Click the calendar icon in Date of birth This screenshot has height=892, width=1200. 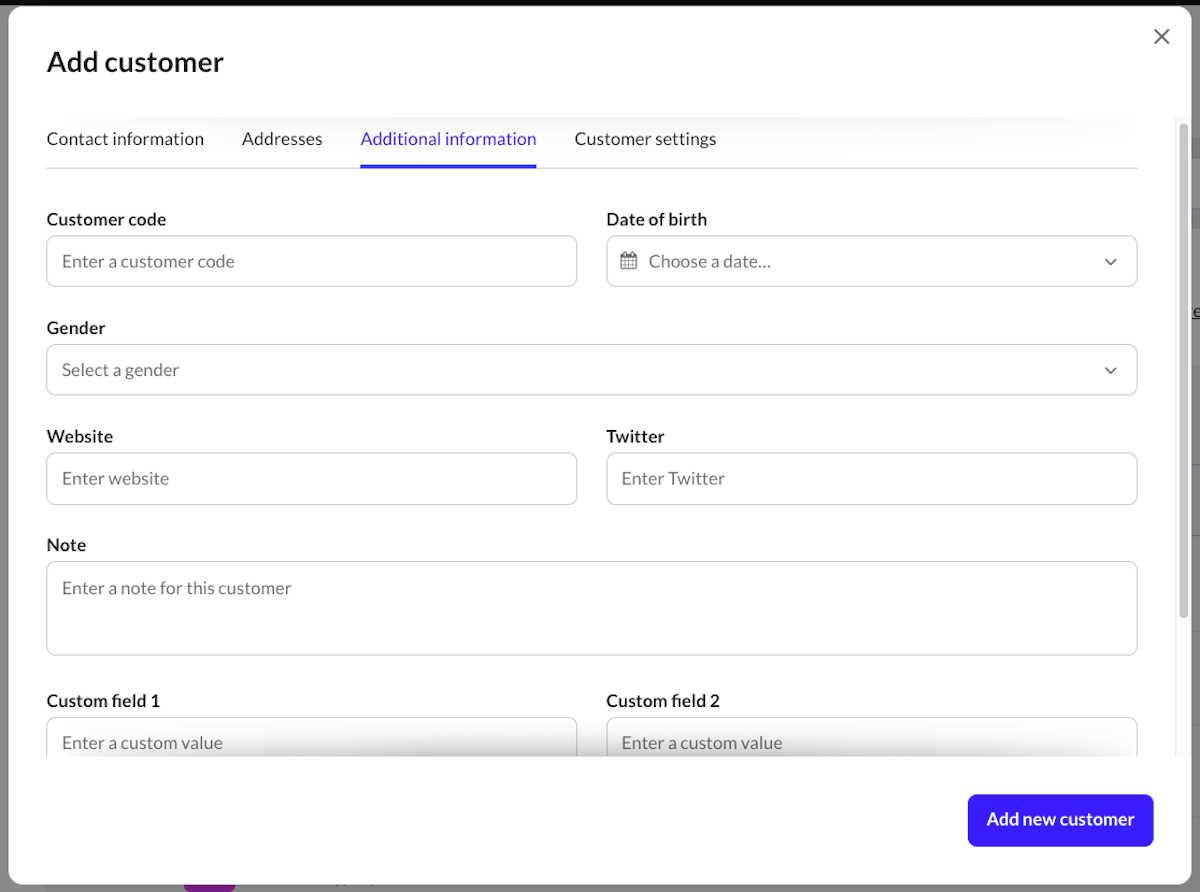pos(629,261)
